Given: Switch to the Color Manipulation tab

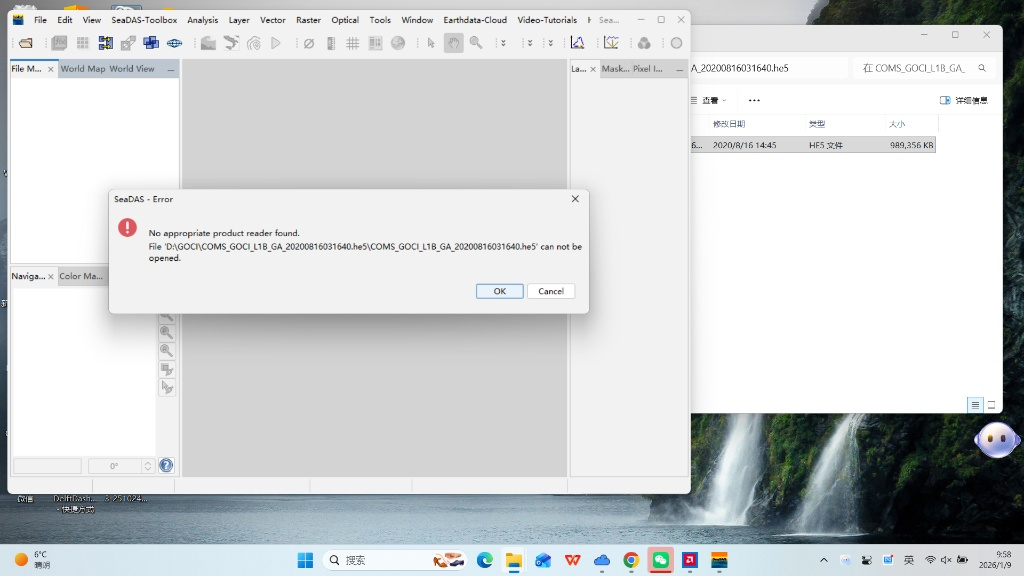Looking at the screenshot, I should pos(81,276).
